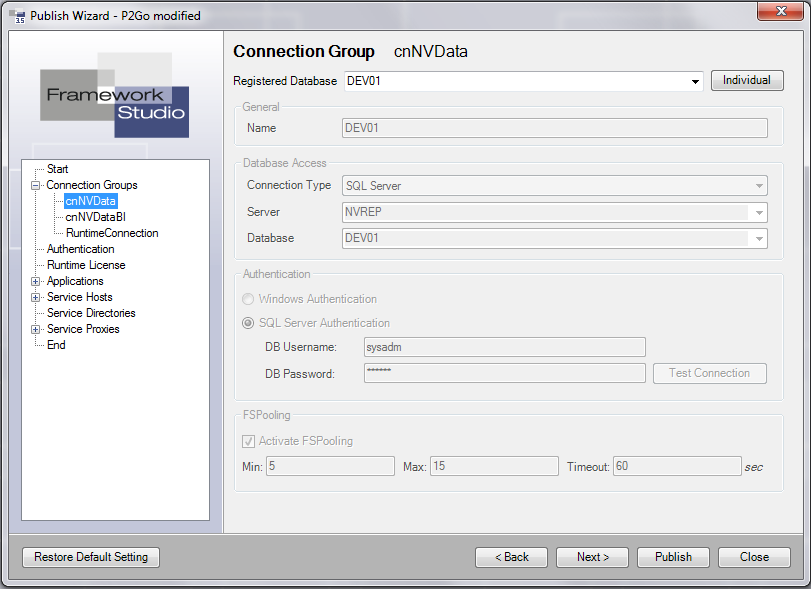811x589 pixels.
Task: Select cnNVDataBI in the tree
Action: click(x=96, y=217)
